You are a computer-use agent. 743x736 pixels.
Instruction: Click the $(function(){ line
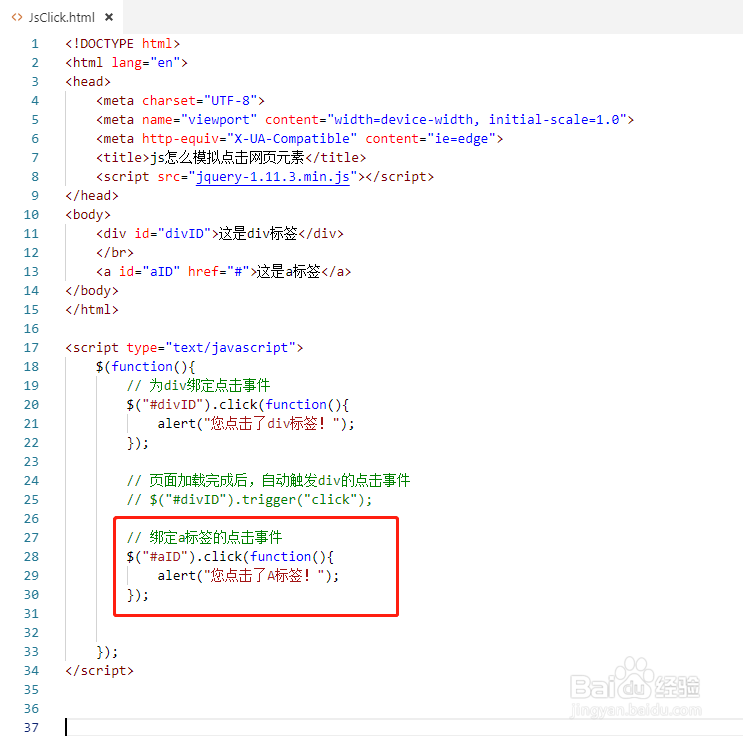click(145, 367)
